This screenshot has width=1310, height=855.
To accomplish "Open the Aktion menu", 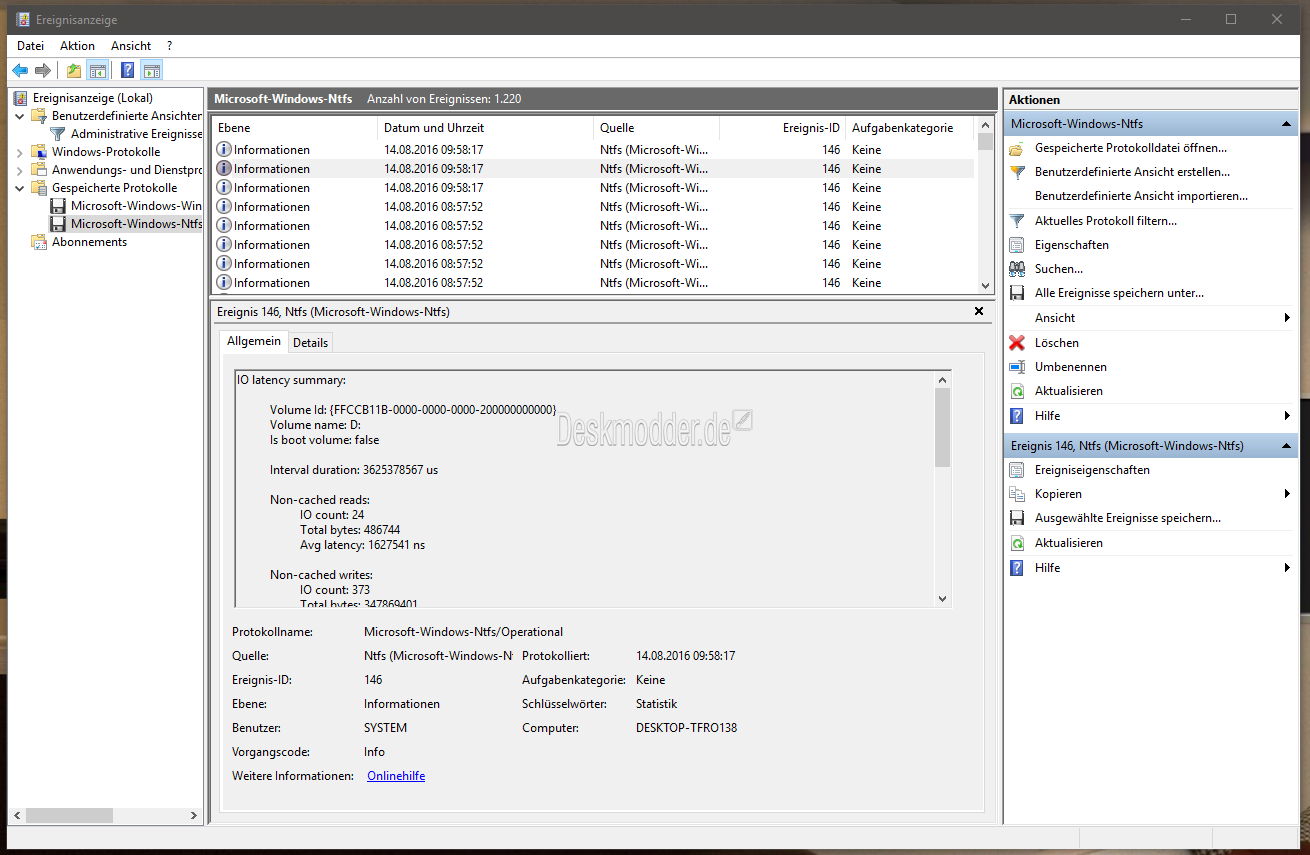I will pos(77,46).
